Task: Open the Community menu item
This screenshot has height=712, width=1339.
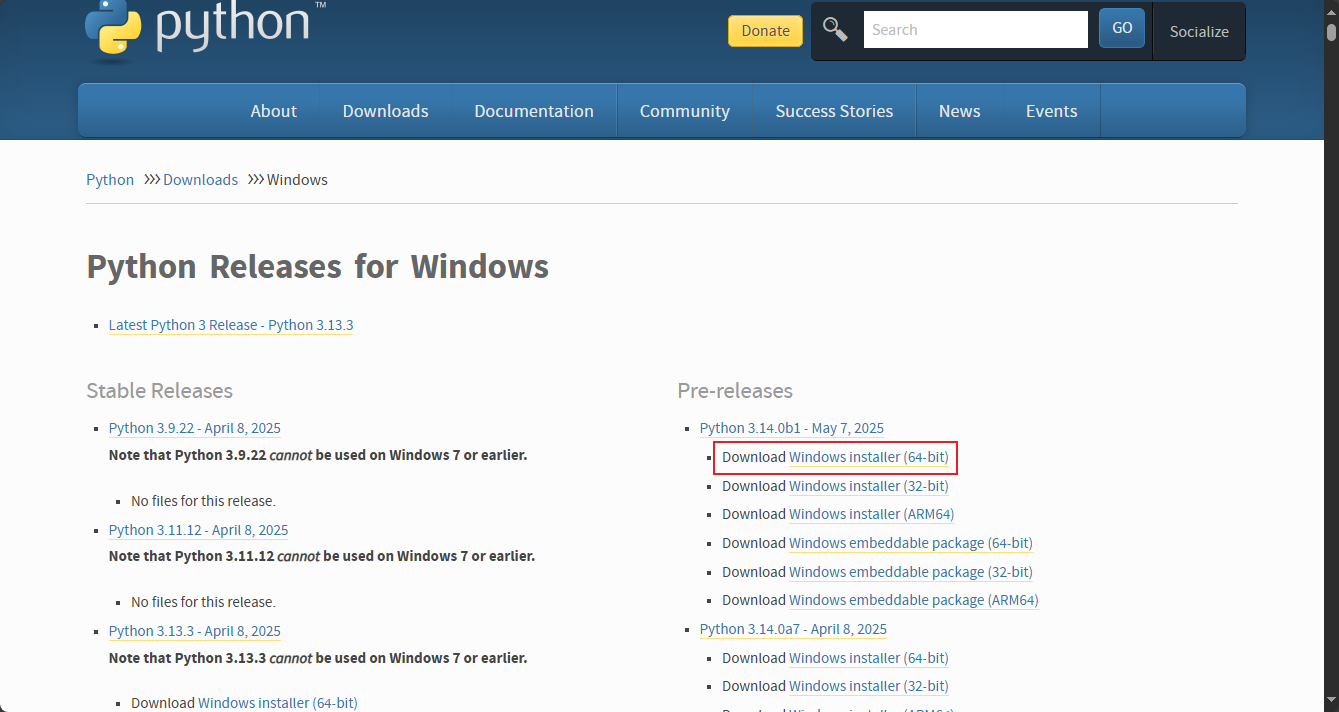Action: coord(684,111)
